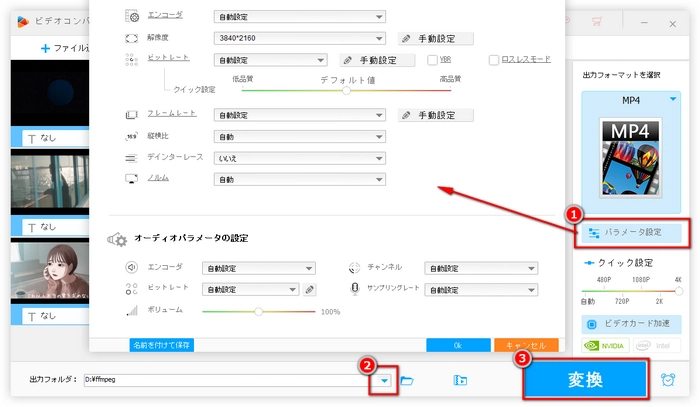
Task: Open the deinterlace dropdown
Action: pos(300,158)
